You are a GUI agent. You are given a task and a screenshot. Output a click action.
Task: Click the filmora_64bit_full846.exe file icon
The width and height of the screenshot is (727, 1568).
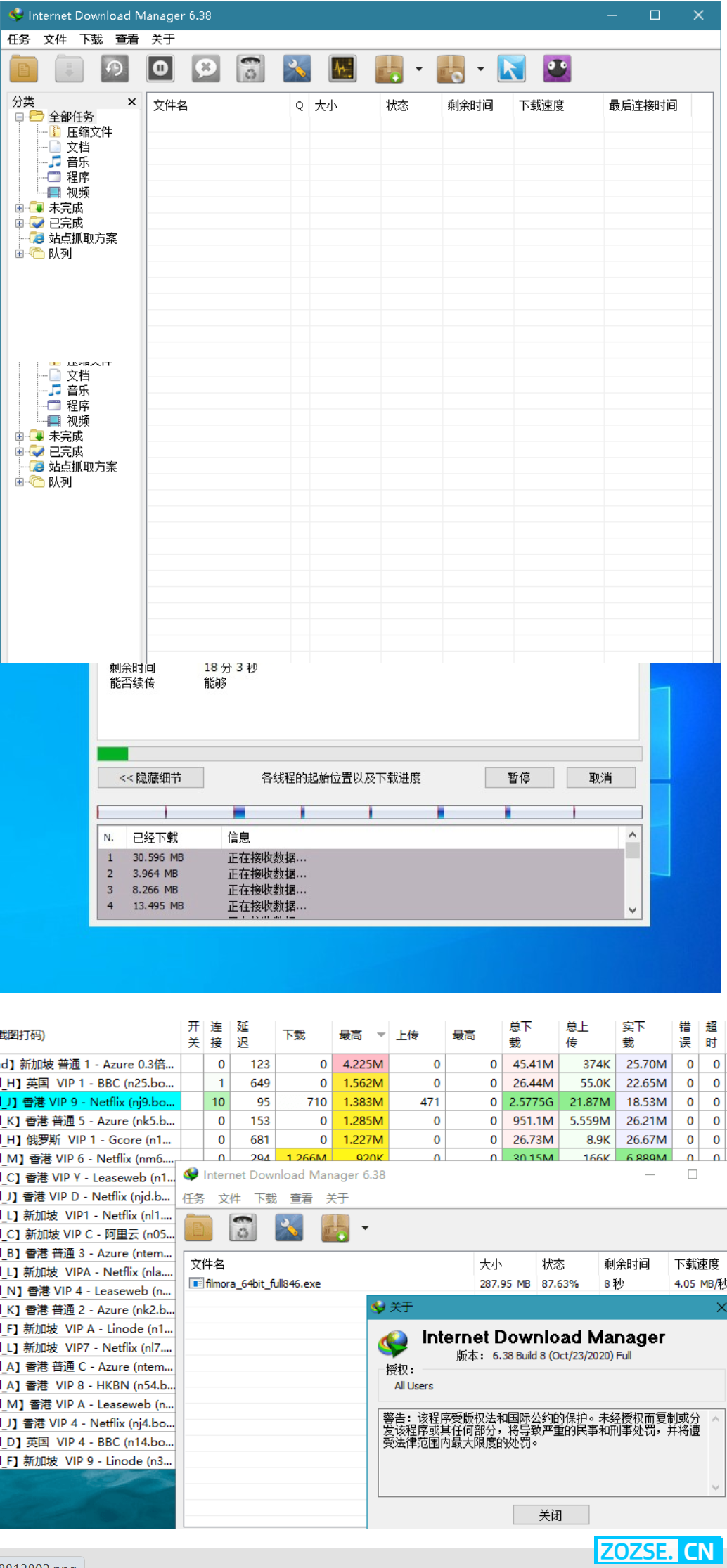[x=196, y=1283]
